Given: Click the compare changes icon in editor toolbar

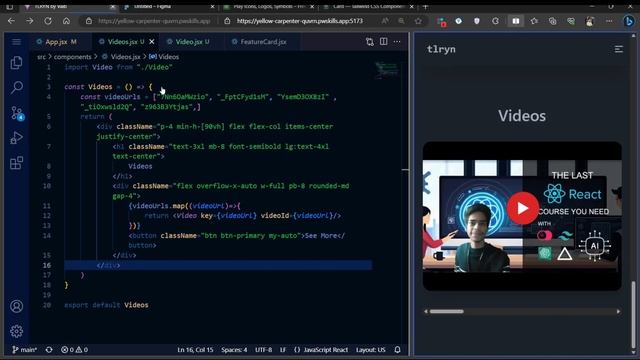Looking at the screenshot, I should (370, 42).
